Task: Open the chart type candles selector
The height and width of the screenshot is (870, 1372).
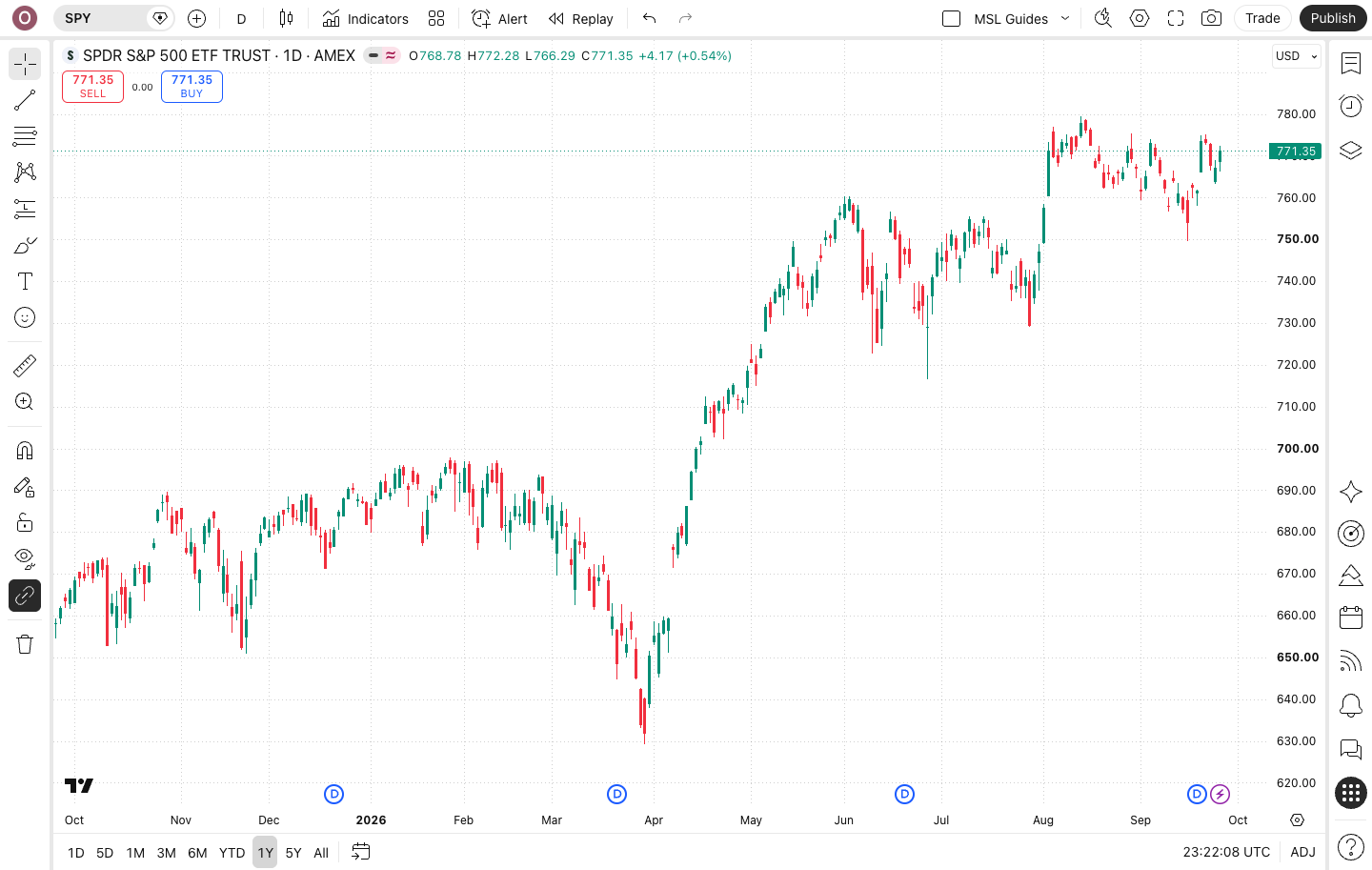Action: pyautogui.click(x=286, y=18)
